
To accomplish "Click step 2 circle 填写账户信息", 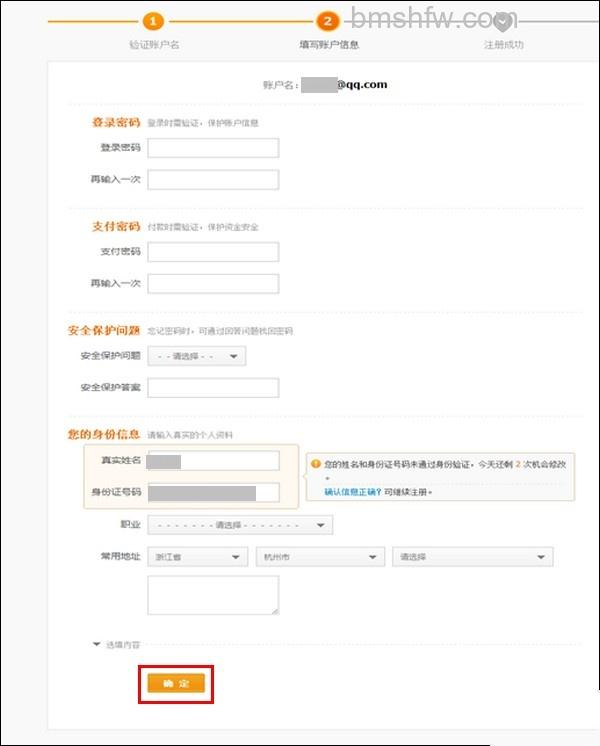I will tap(327, 21).
